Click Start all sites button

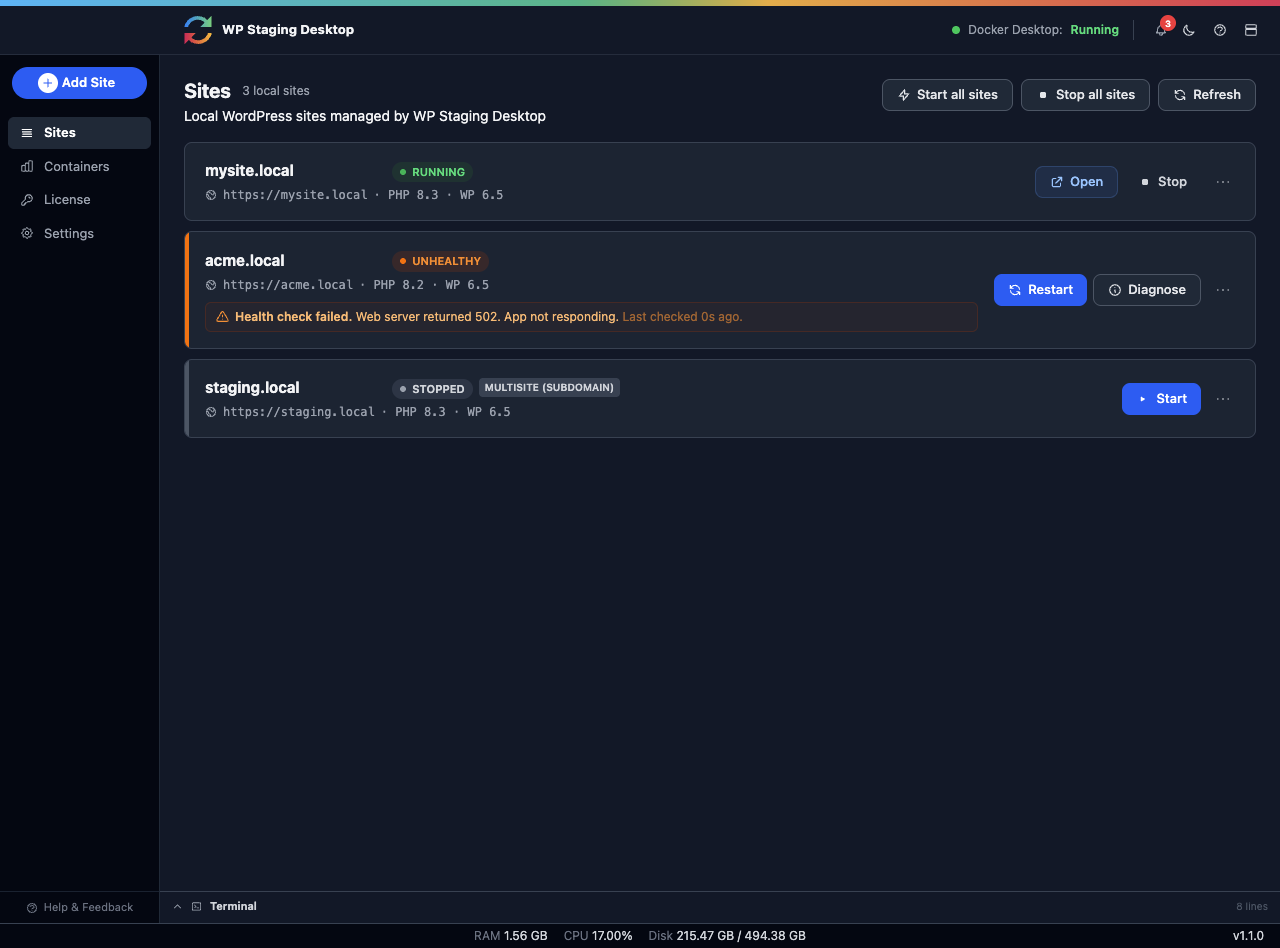(947, 95)
